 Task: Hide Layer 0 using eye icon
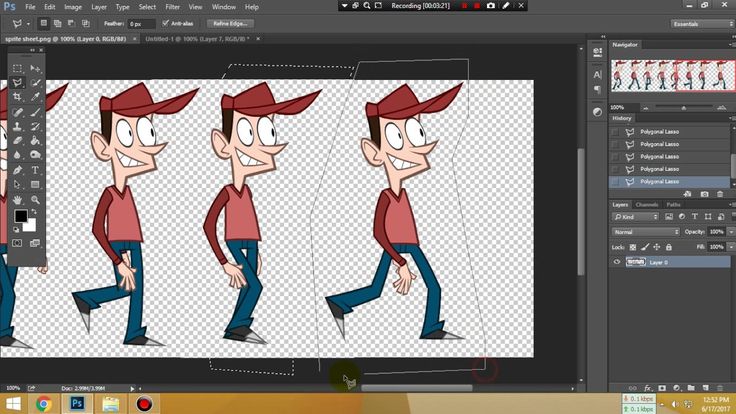pos(616,262)
